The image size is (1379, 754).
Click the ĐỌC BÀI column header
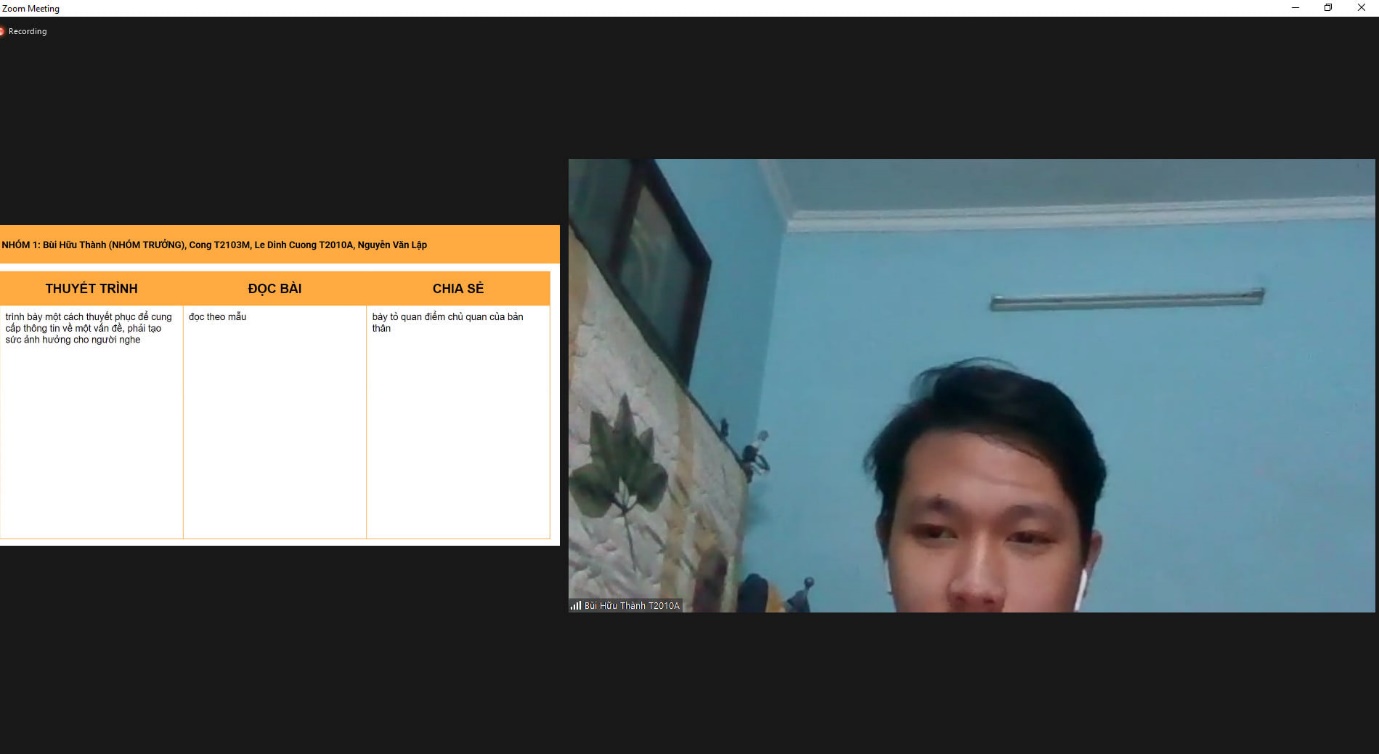click(275, 289)
